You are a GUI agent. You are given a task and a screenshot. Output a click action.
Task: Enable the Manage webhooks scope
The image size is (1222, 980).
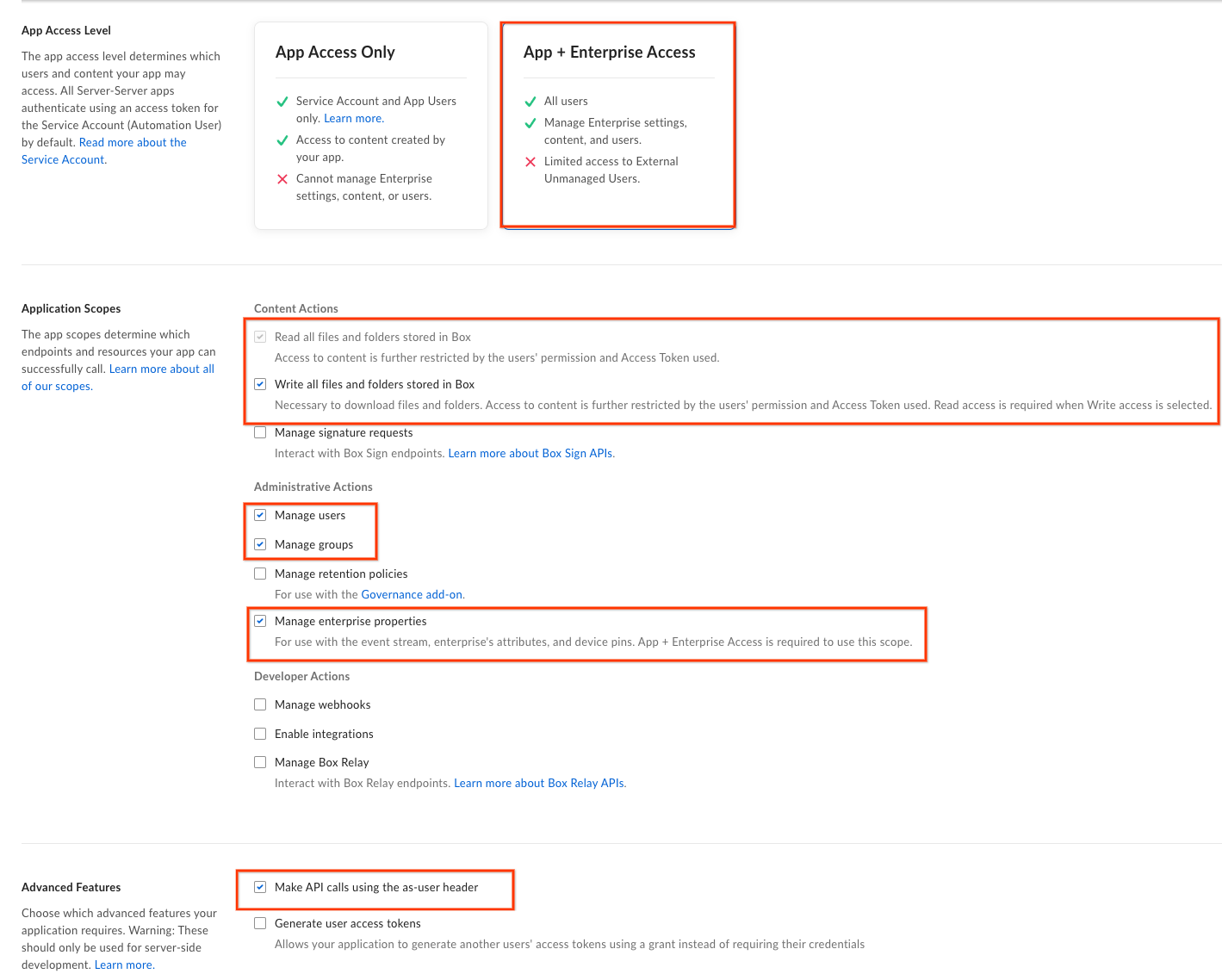pyautogui.click(x=260, y=704)
